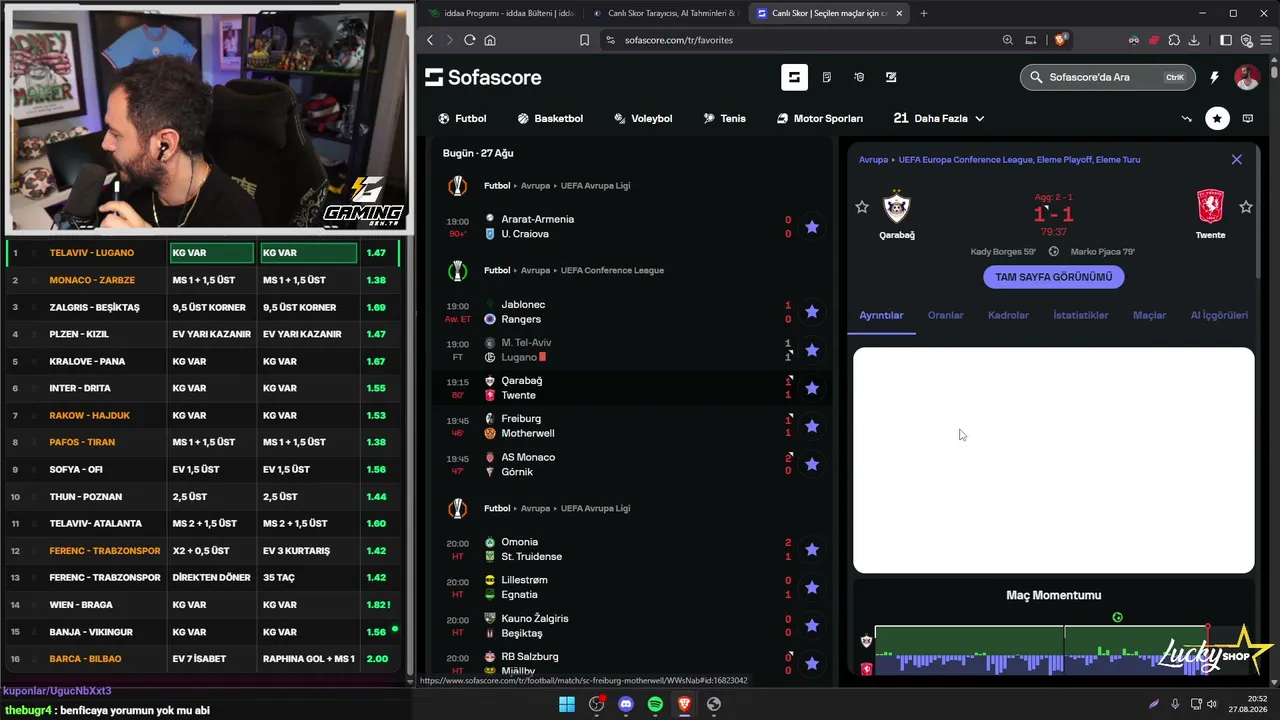This screenshot has height=720, width=1280.
Task: Open the Voleybol sport link
Action: (x=643, y=118)
